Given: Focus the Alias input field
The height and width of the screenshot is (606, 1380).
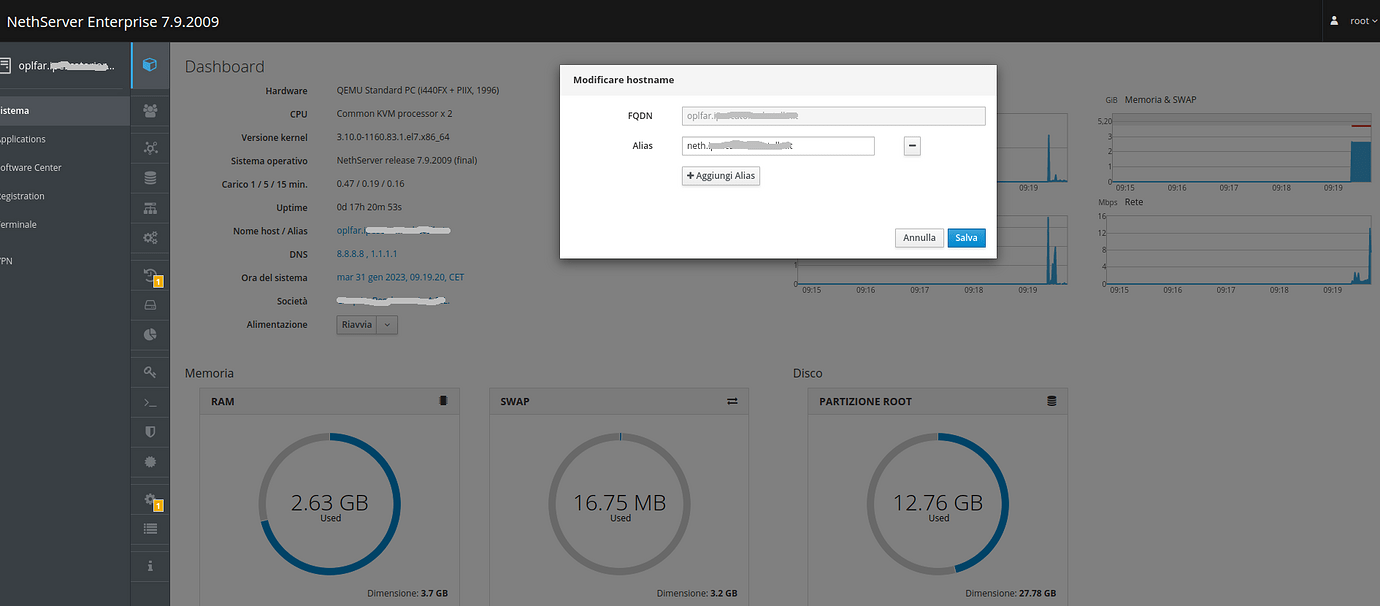Looking at the screenshot, I should coord(778,146).
